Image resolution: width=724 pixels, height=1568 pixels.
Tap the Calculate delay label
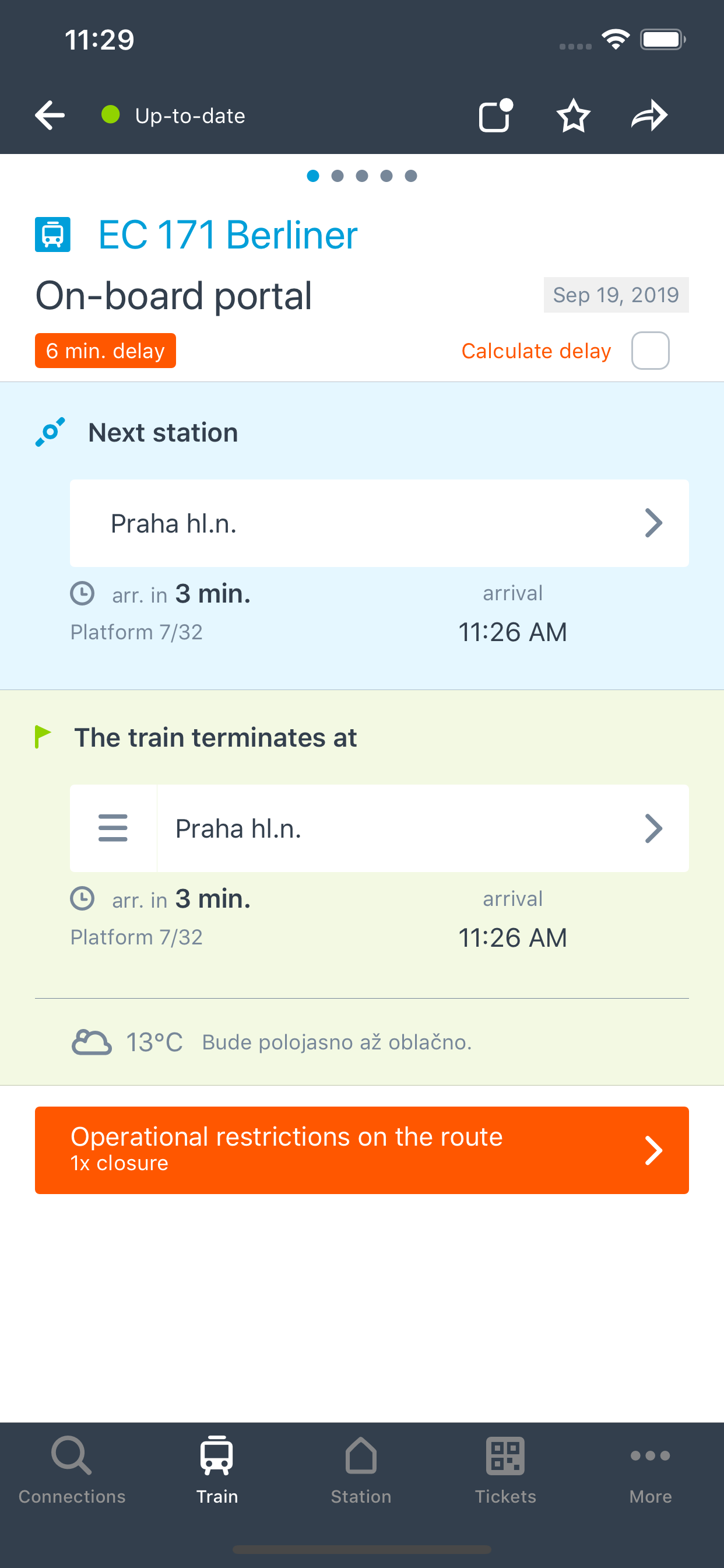(x=536, y=351)
